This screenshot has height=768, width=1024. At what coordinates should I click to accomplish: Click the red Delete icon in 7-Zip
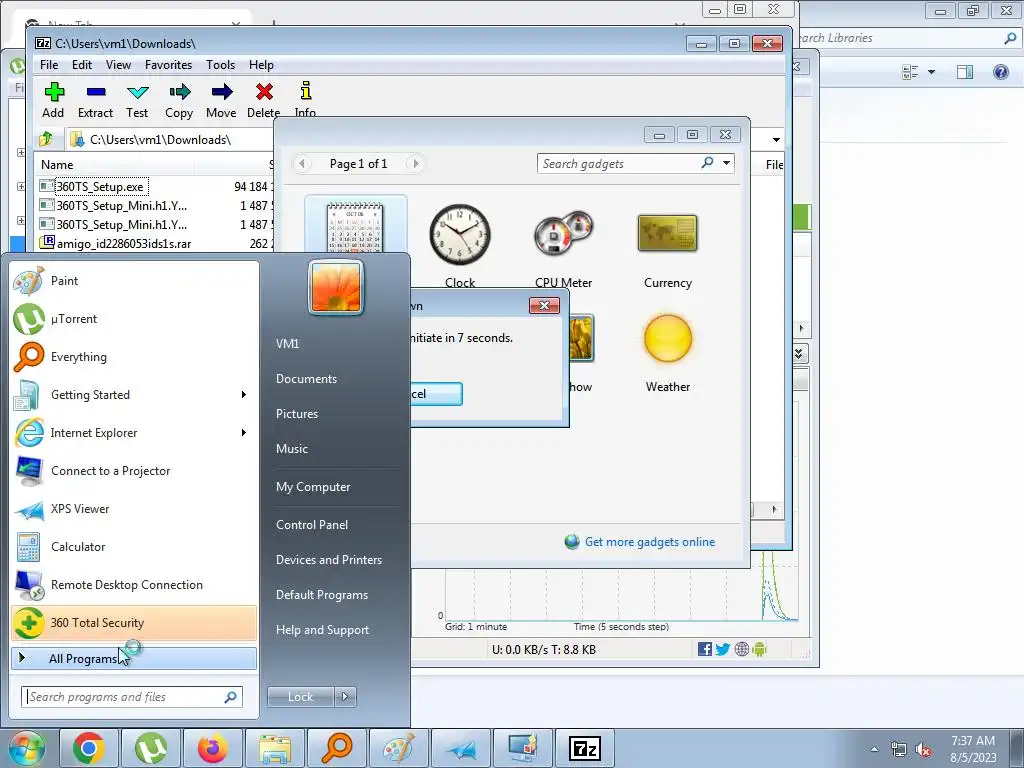point(264,91)
